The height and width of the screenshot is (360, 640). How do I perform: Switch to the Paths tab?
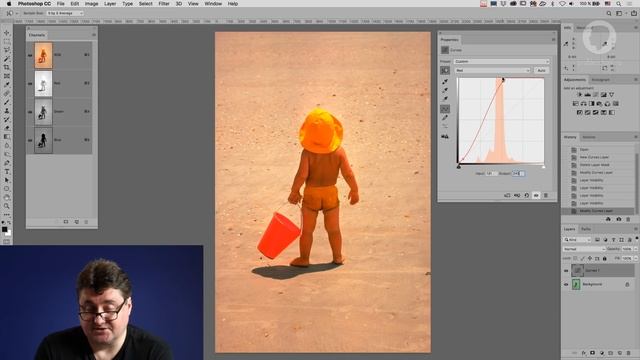pyautogui.click(x=586, y=229)
